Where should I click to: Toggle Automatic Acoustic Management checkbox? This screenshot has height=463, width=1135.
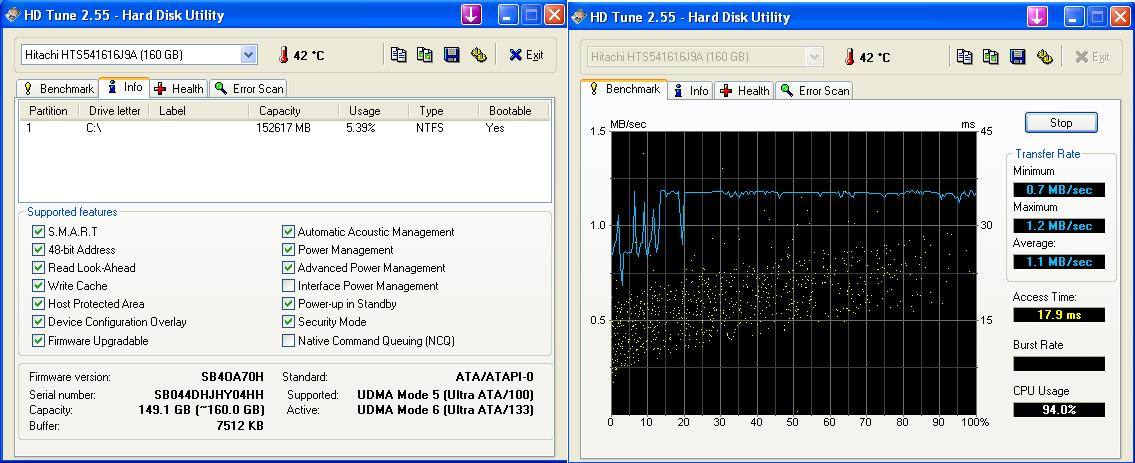click(288, 232)
